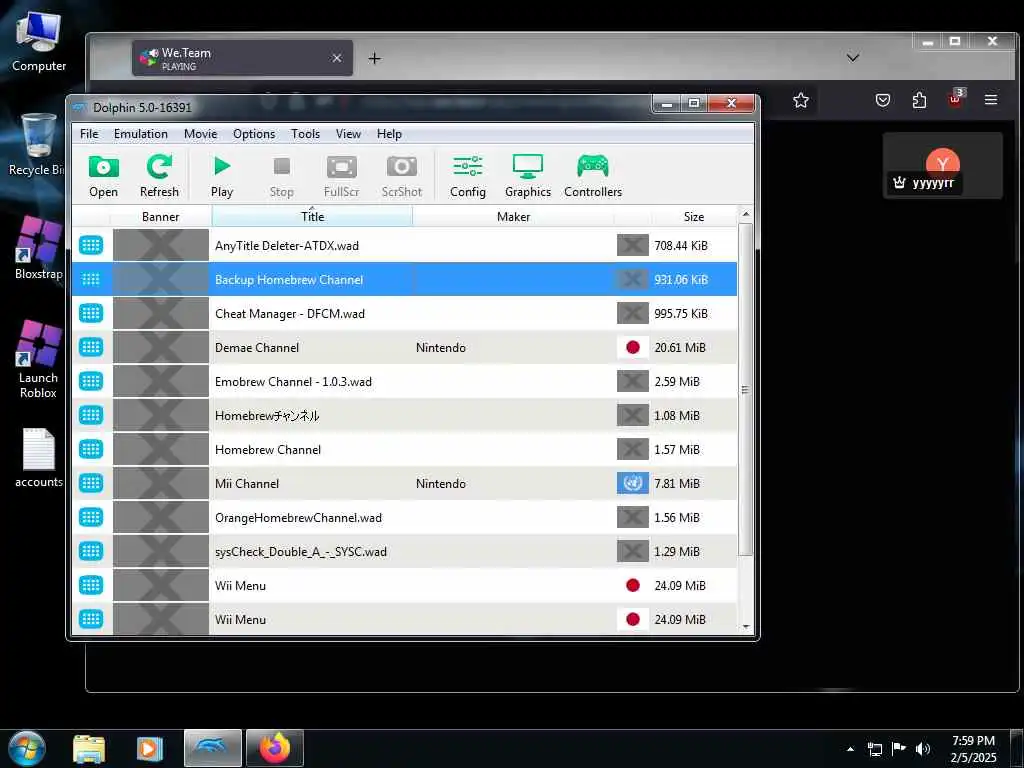Select the Computer desktop icon
Image resolution: width=1024 pixels, height=768 pixels.
point(39,42)
